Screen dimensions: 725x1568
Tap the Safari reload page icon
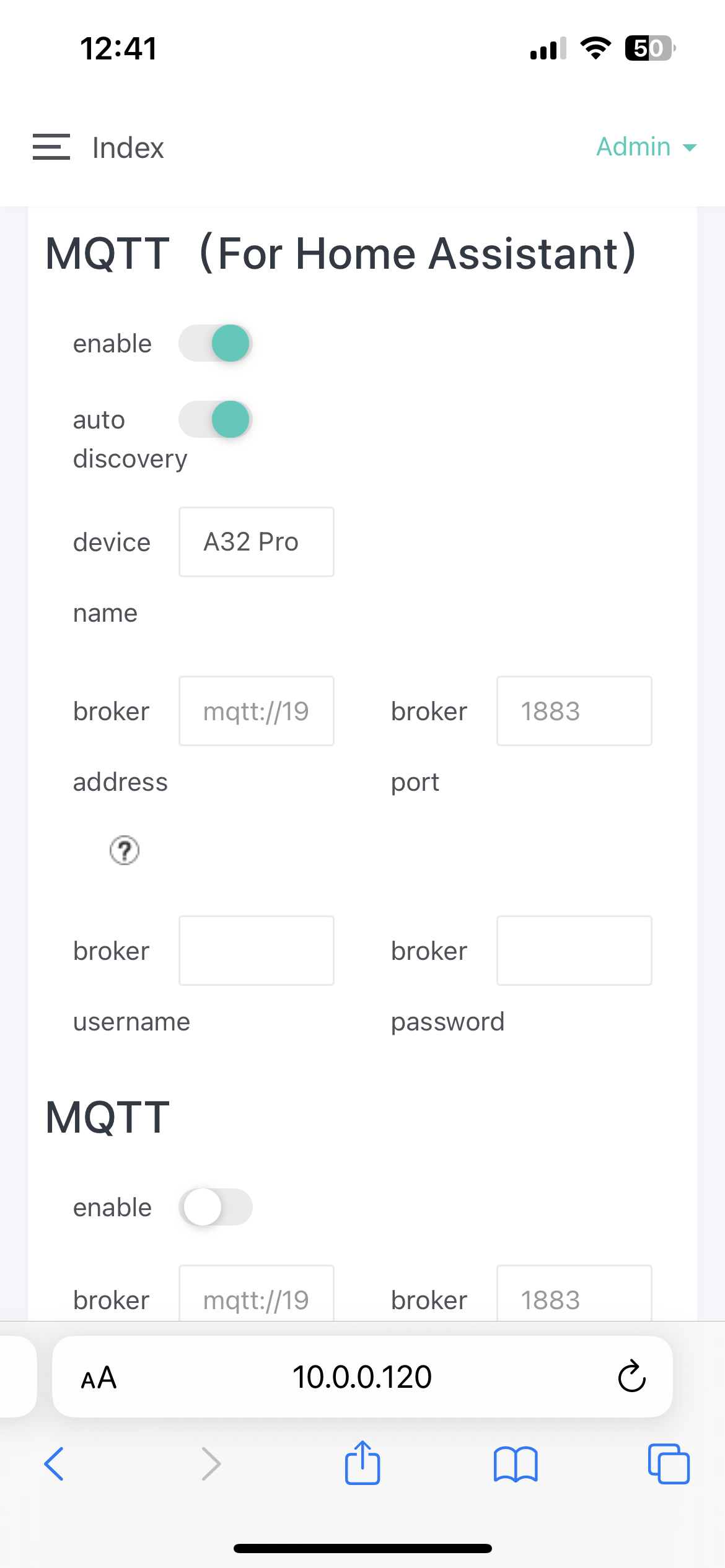click(631, 1377)
